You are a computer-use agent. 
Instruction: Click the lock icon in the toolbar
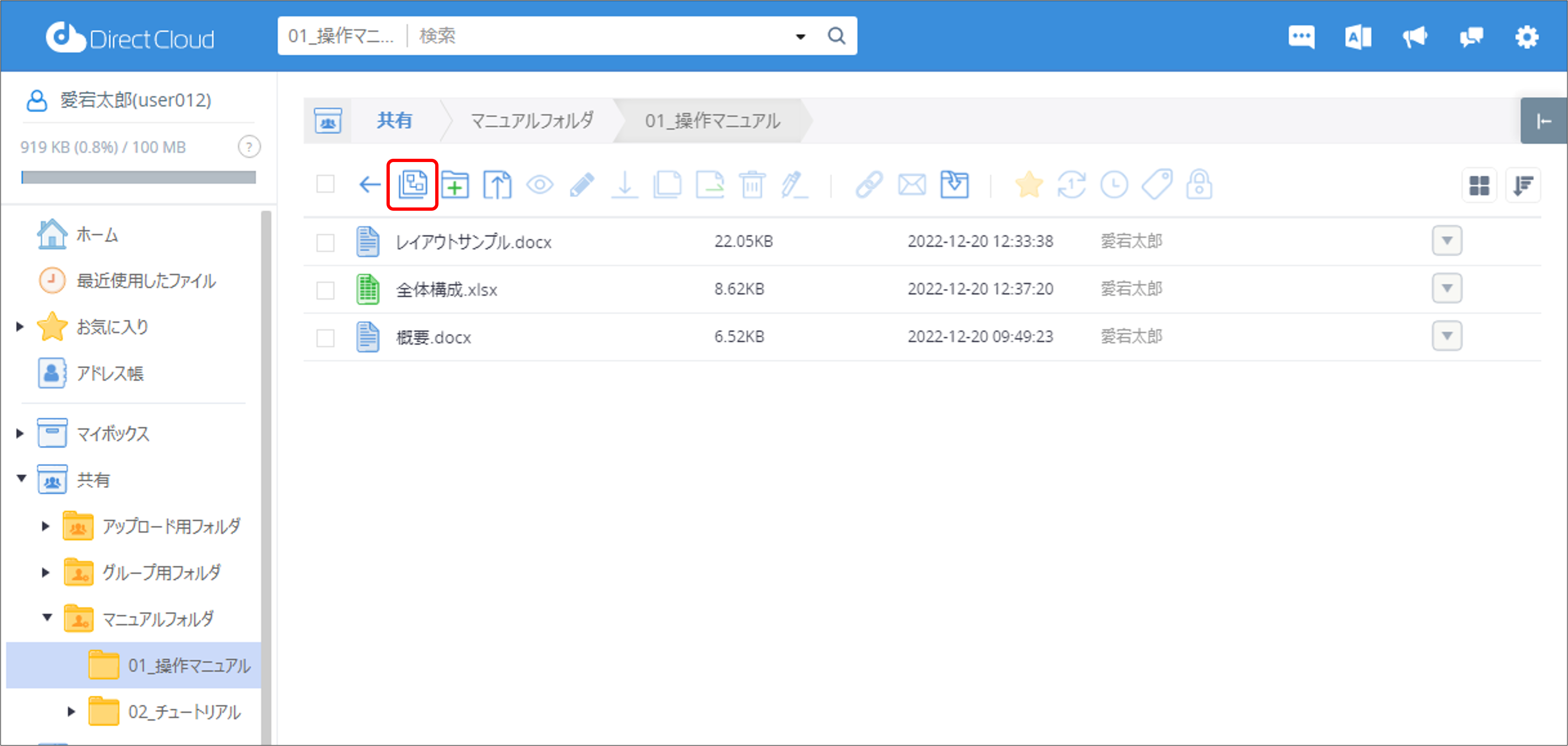point(1199,185)
